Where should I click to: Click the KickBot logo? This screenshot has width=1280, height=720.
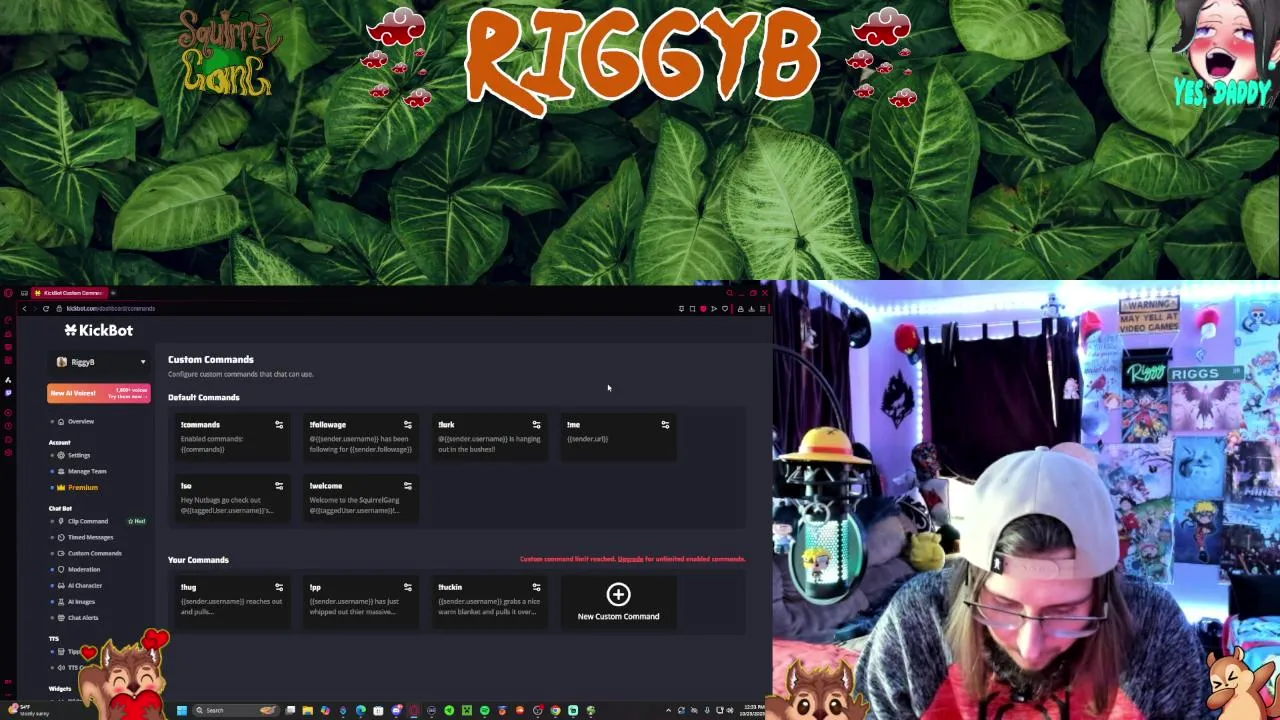click(x=99, y=330)
